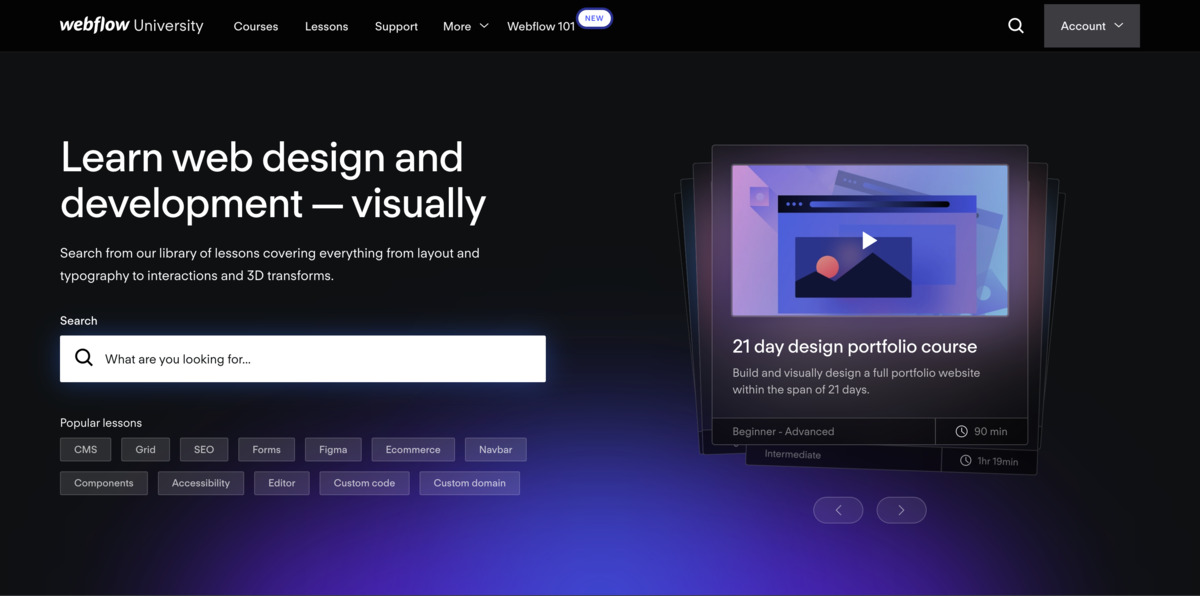
Task: Click the '90 min' duration text
Action: pyautogui.click(x=991, y=431)
